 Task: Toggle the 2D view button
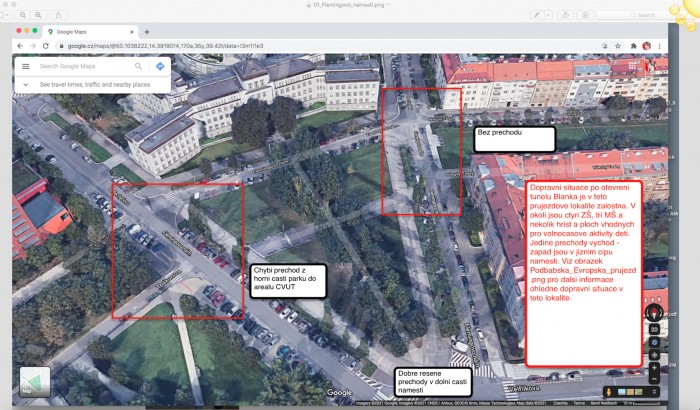pos(654,330)
